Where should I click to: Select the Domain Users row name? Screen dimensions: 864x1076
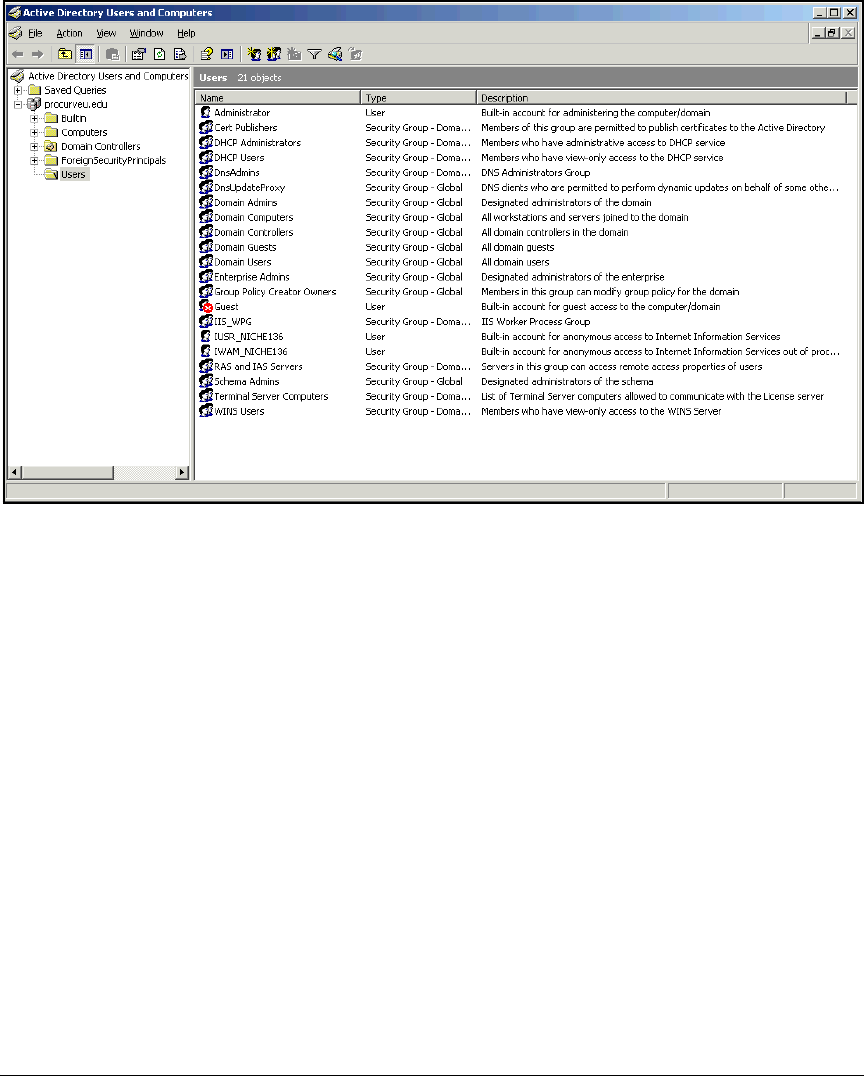pyautogui.click(x=242, y=262)
